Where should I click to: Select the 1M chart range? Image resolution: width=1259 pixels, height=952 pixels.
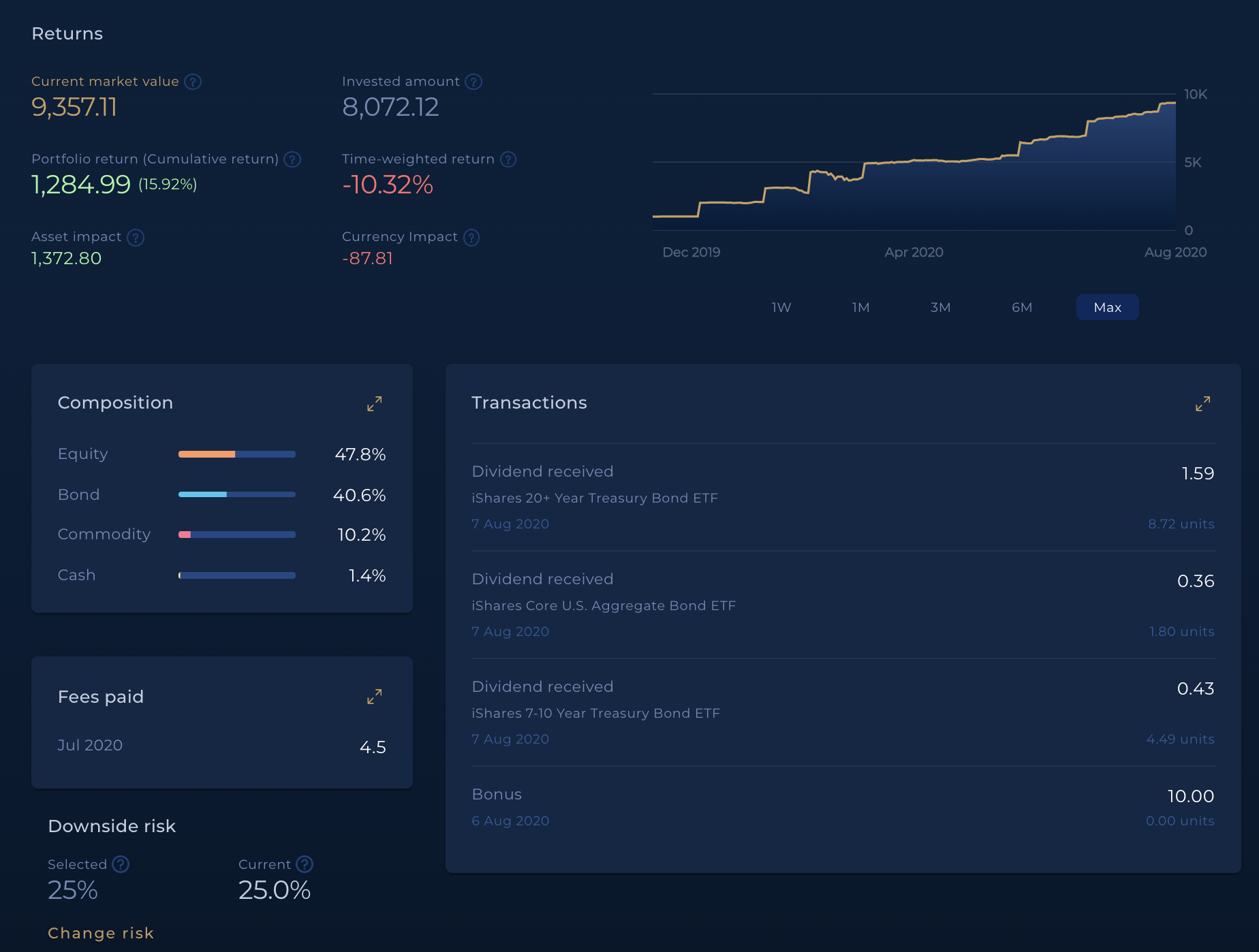click(860, 307)
